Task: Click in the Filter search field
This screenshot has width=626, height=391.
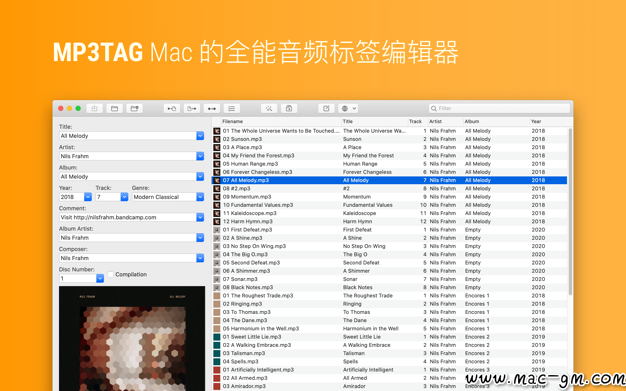Action: pyautogui.click(x=499, y=108)
